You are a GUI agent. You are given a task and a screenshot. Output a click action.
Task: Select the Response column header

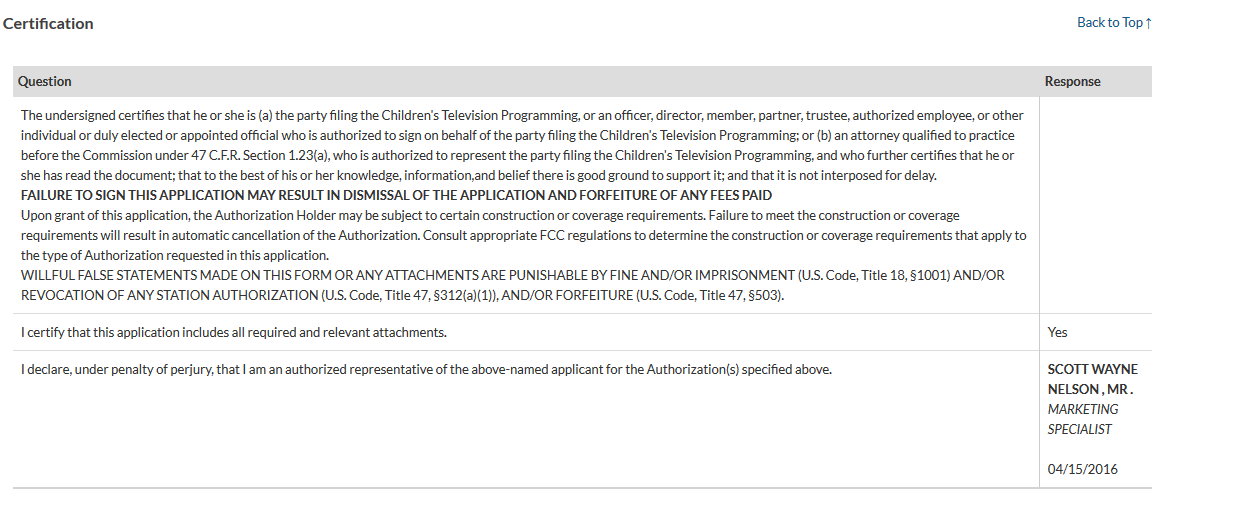pos(1072,81)
